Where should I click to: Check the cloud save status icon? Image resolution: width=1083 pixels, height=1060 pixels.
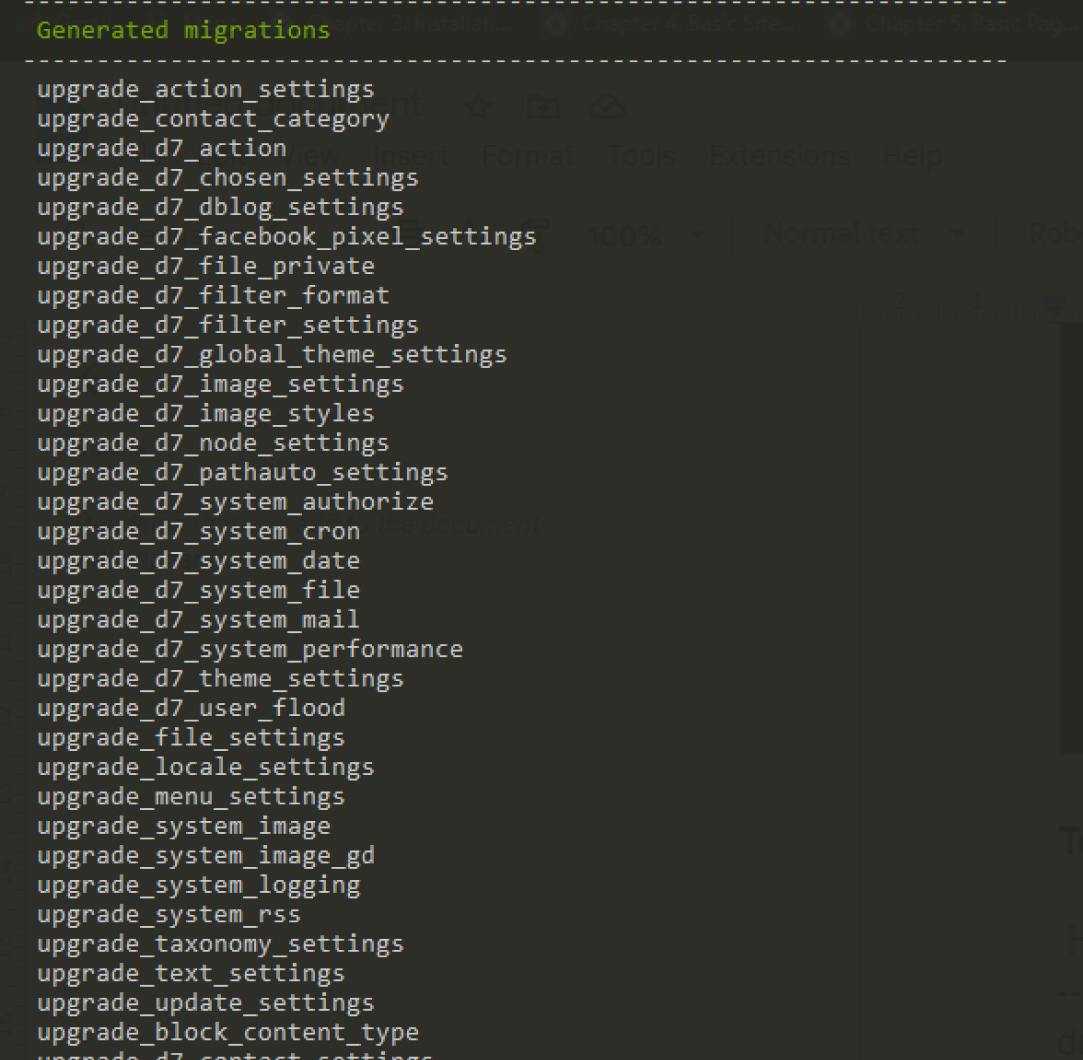(607, 108)
